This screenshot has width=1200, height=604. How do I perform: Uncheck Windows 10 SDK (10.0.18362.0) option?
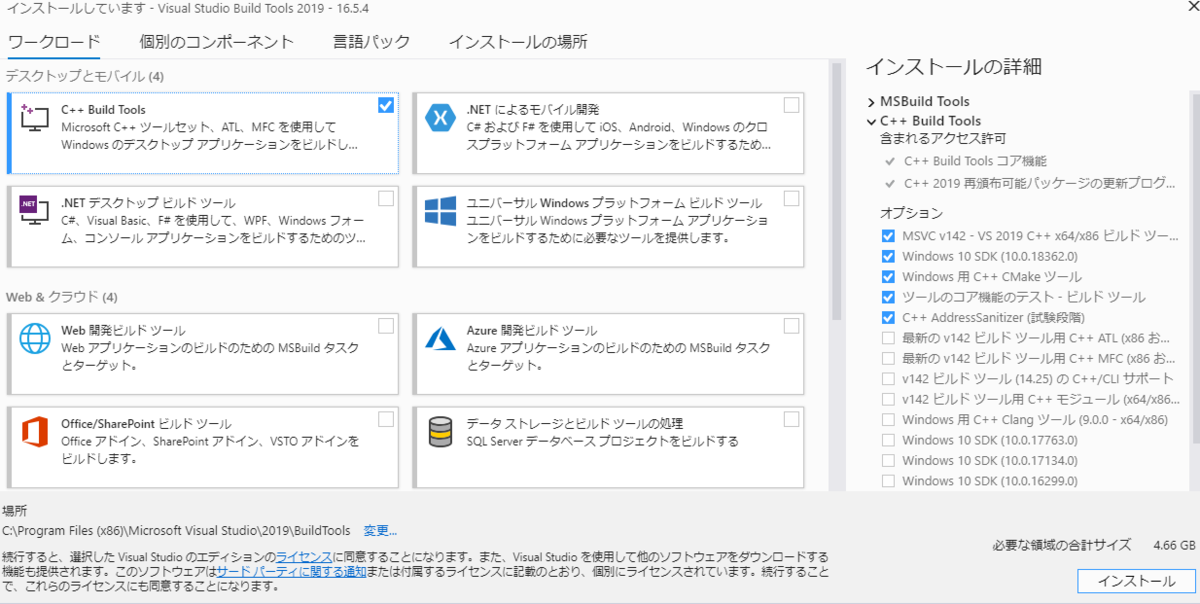tap(888, 256)
